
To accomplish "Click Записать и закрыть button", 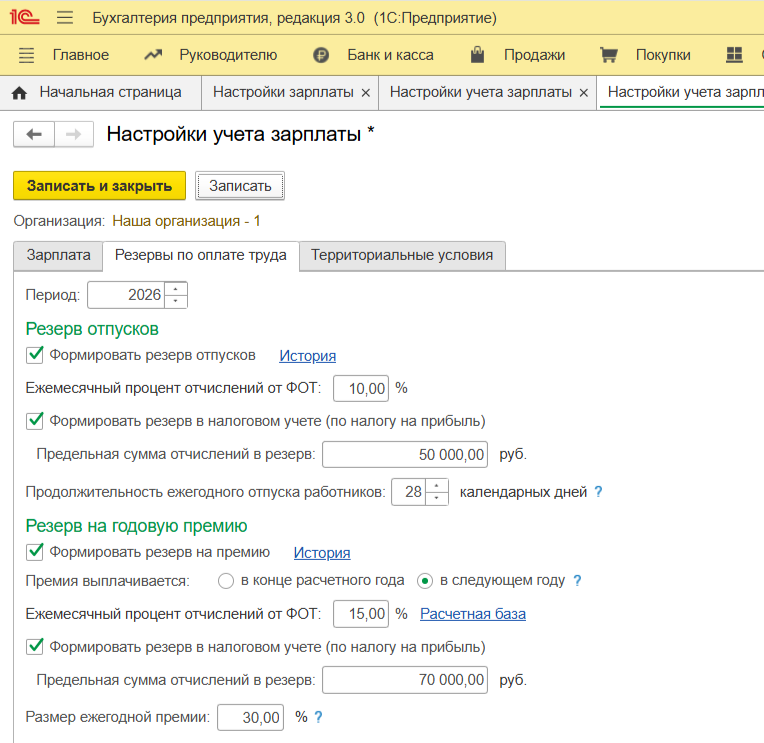I will point(99,186).
